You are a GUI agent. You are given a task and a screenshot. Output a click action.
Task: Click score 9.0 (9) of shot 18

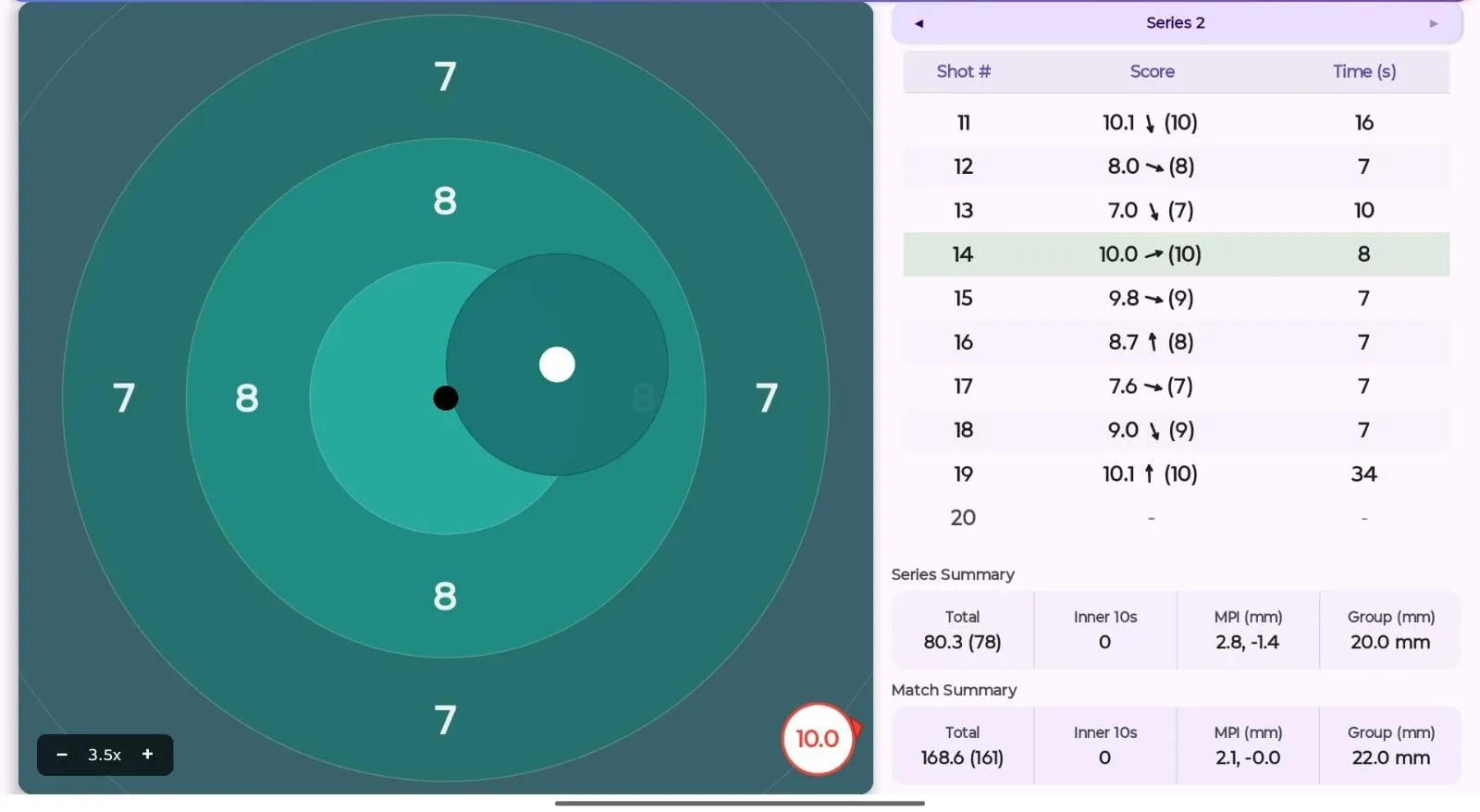tap(1151, 430)
